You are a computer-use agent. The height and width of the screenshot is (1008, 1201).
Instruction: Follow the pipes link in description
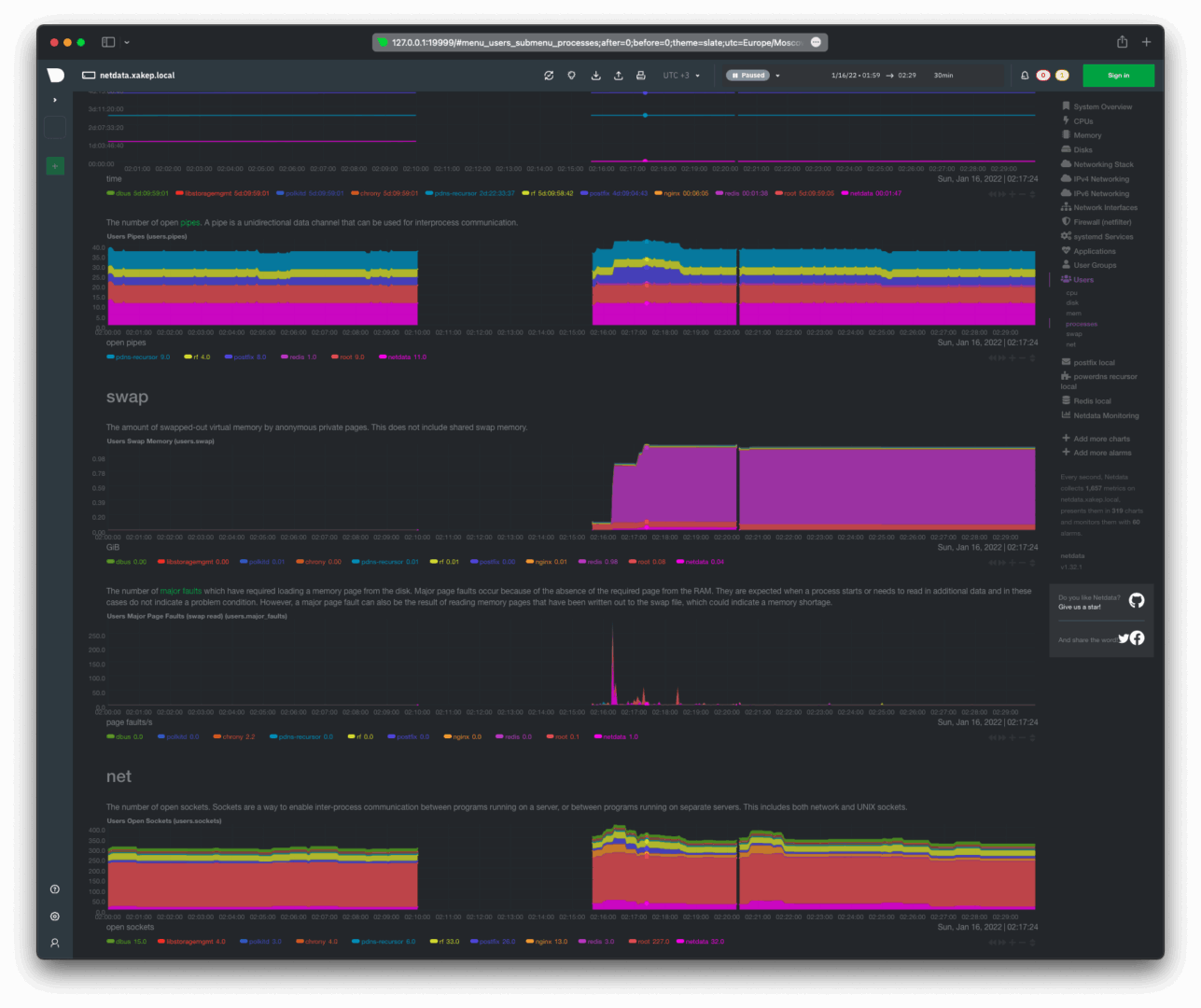(190, 223)
